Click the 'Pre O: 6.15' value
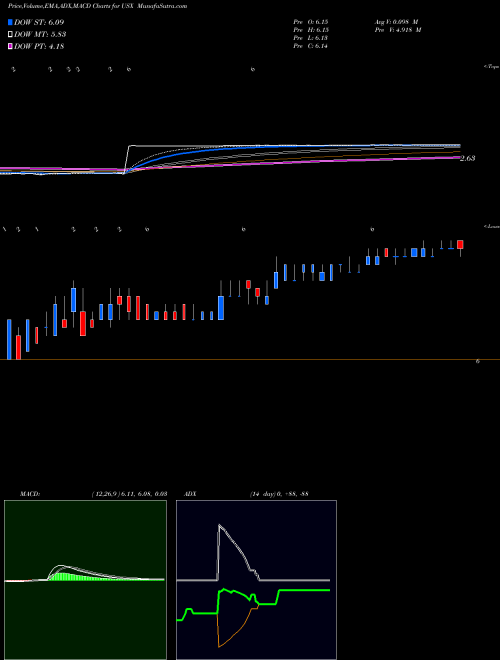Image resolution: width=500 pixels, height=660 pixels. coord(311,22)
